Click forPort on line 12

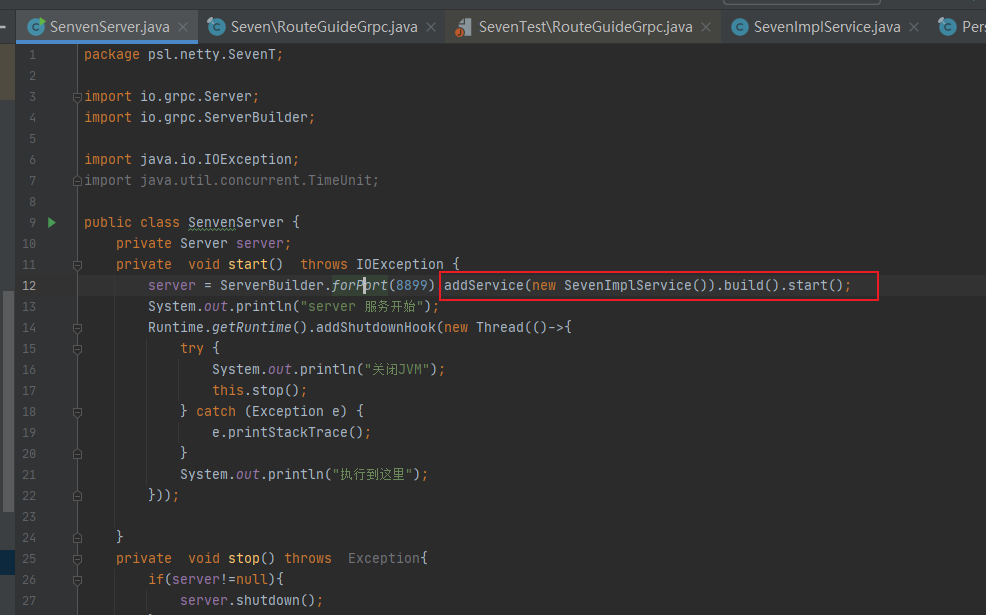tap(359, 285)
